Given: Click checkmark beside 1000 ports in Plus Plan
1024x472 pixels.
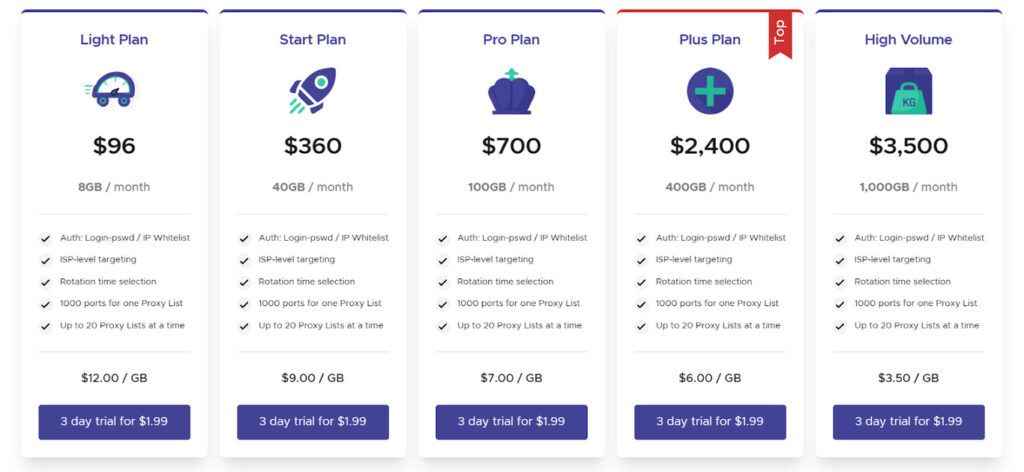Looking at the screenshot, I should [641, 304].
